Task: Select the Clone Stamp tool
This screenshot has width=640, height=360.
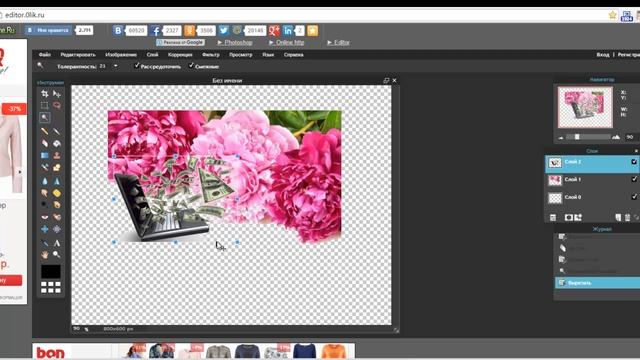Action: [x=57, y=156]
